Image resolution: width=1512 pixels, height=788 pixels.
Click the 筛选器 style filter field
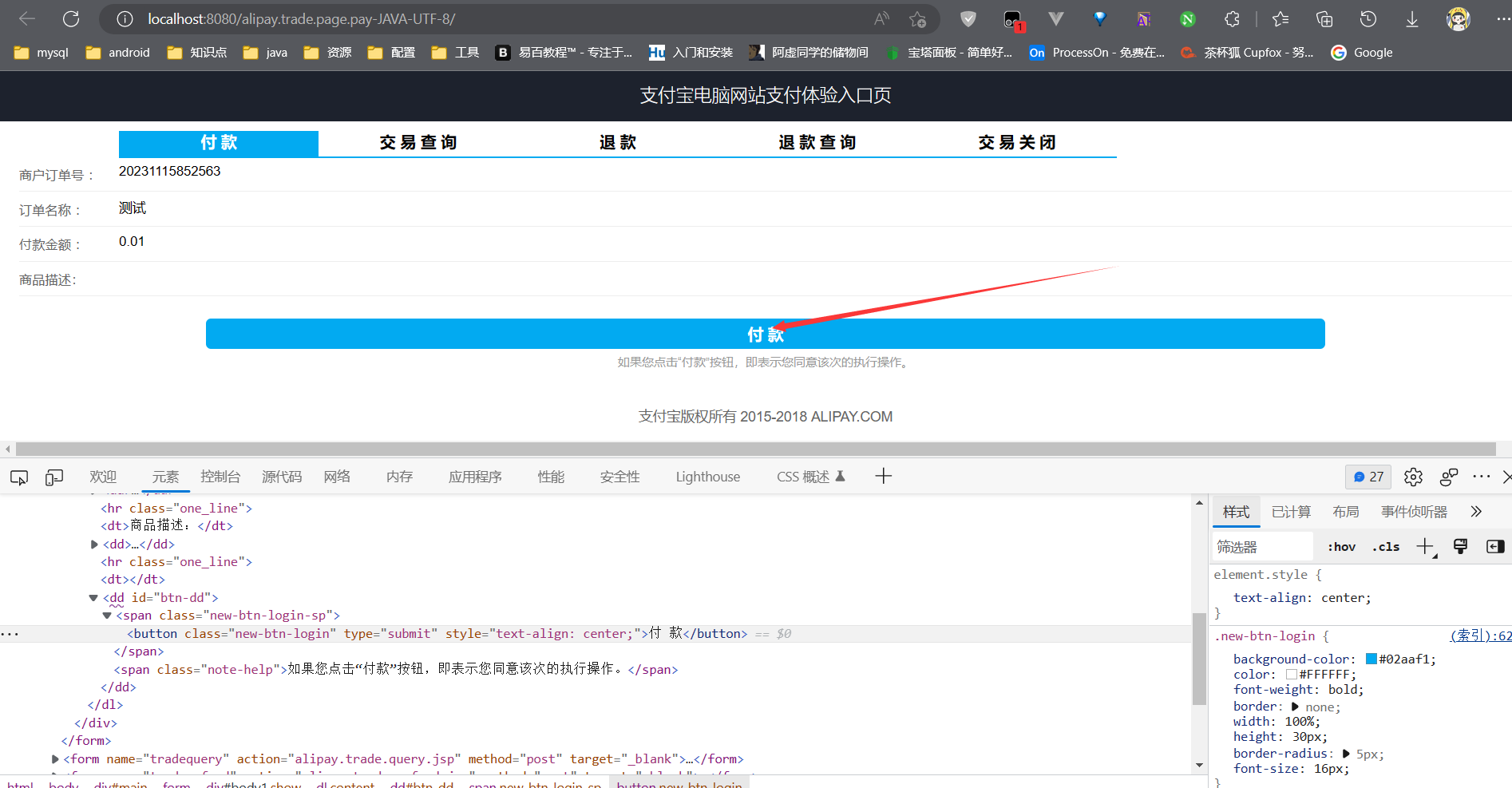coord(1262,547)
